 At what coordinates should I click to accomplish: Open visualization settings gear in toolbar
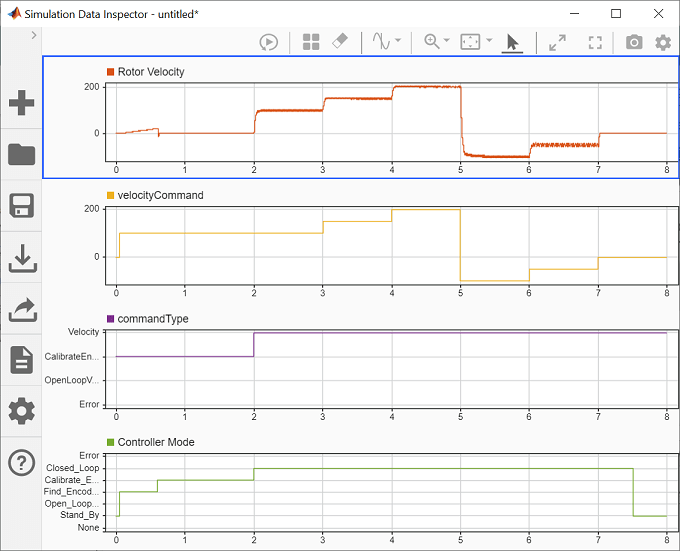pos(663,42)
